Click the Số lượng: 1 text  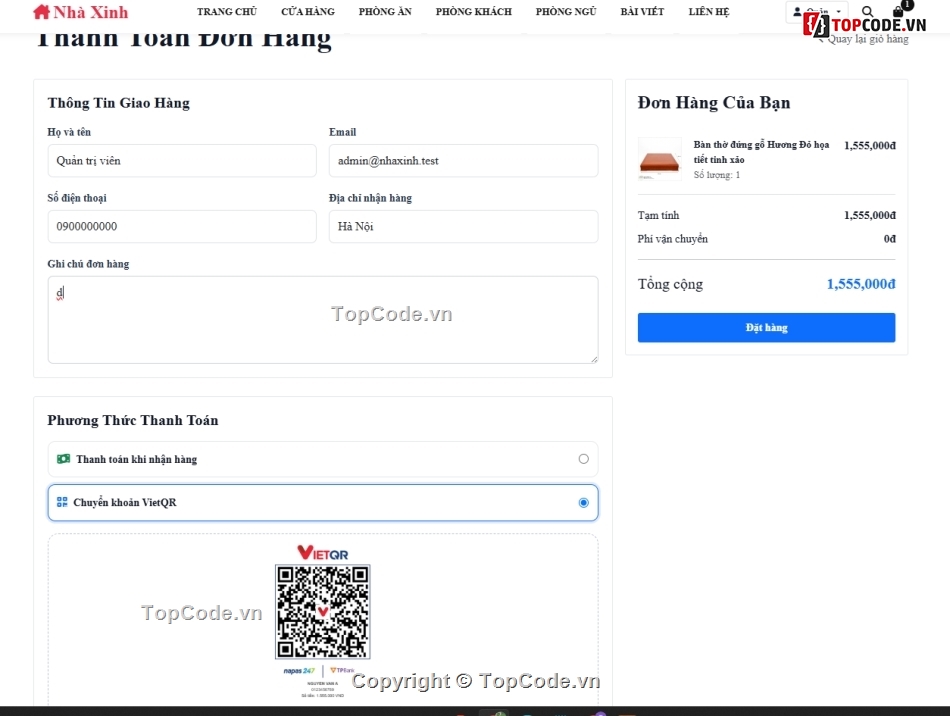click(x=717, y=175)
